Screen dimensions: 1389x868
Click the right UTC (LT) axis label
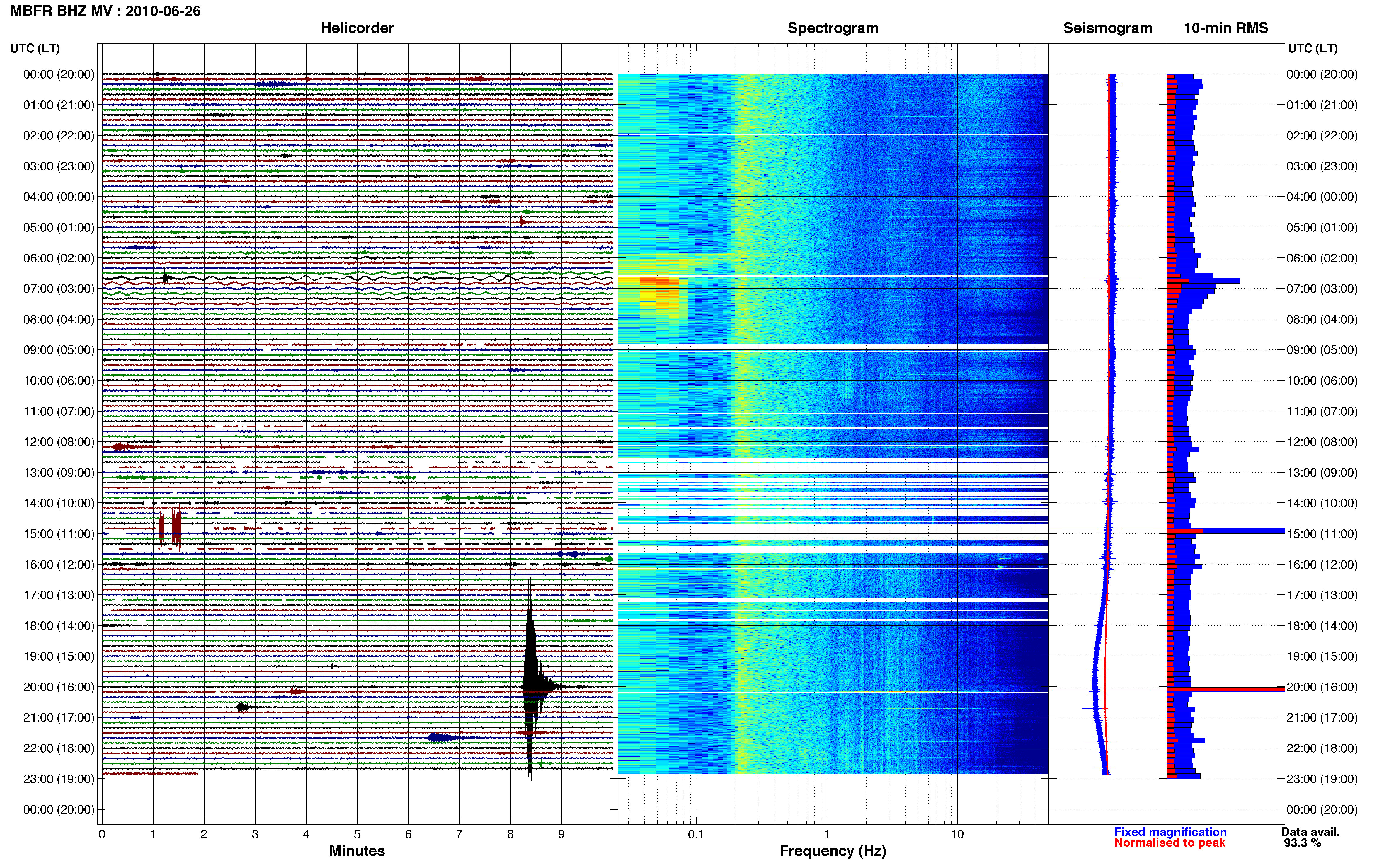[x=1313, y=49]
